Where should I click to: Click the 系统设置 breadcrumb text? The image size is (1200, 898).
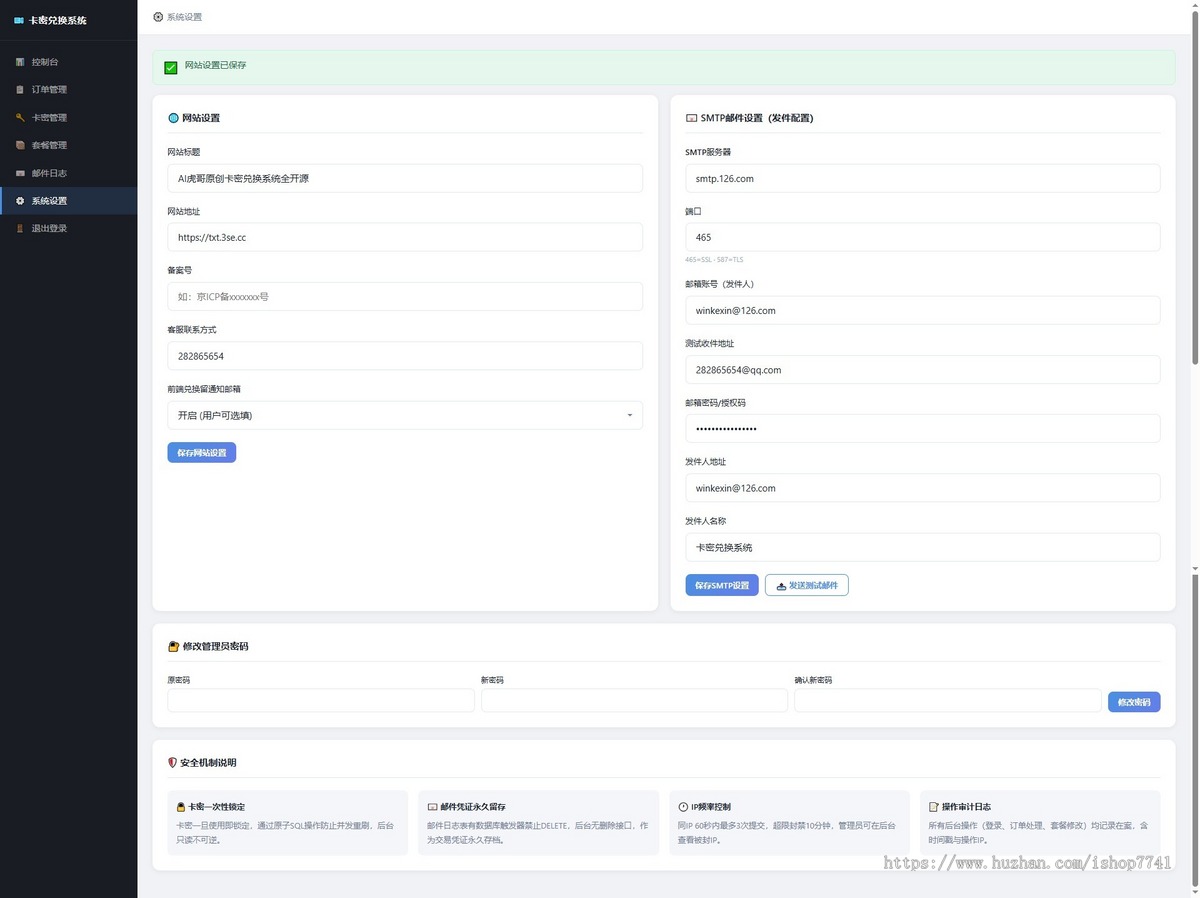[x=184, y=17]
